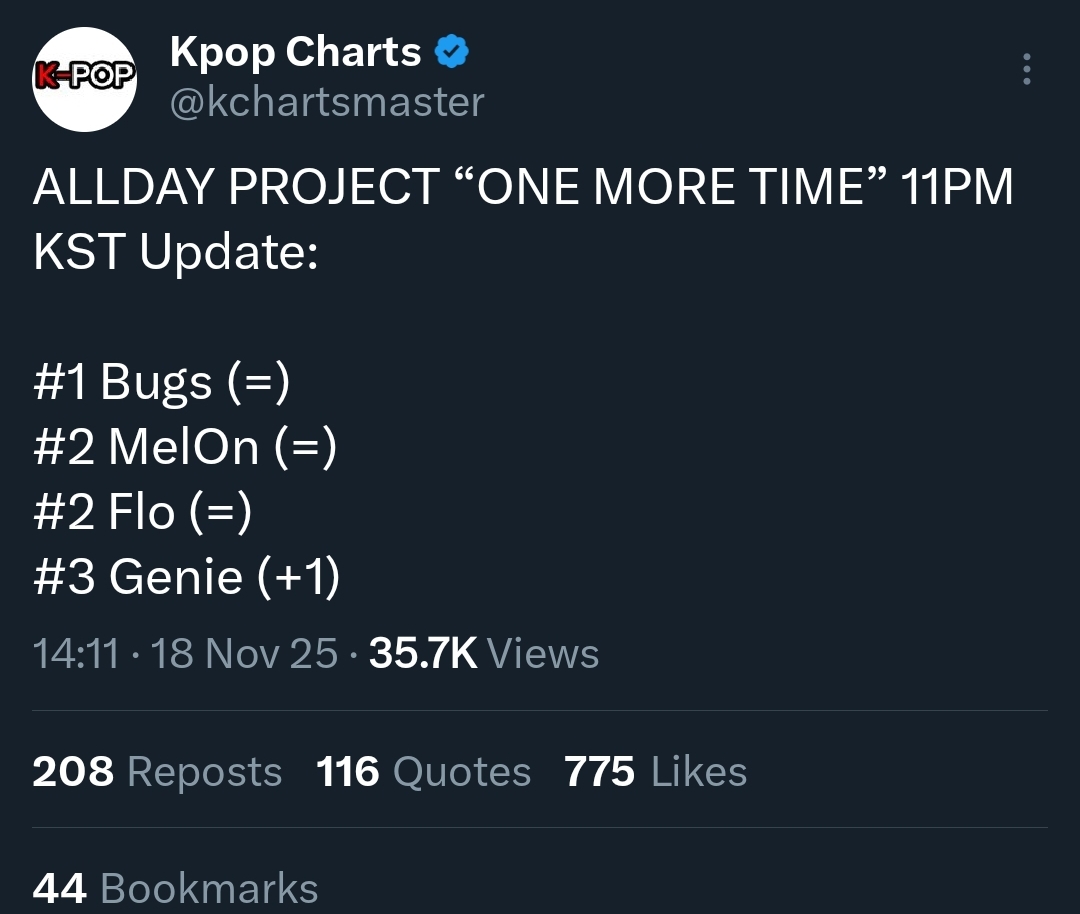Click the "KST Update:" text
The image size is (1080, 914).
click(x=175, y=253)
